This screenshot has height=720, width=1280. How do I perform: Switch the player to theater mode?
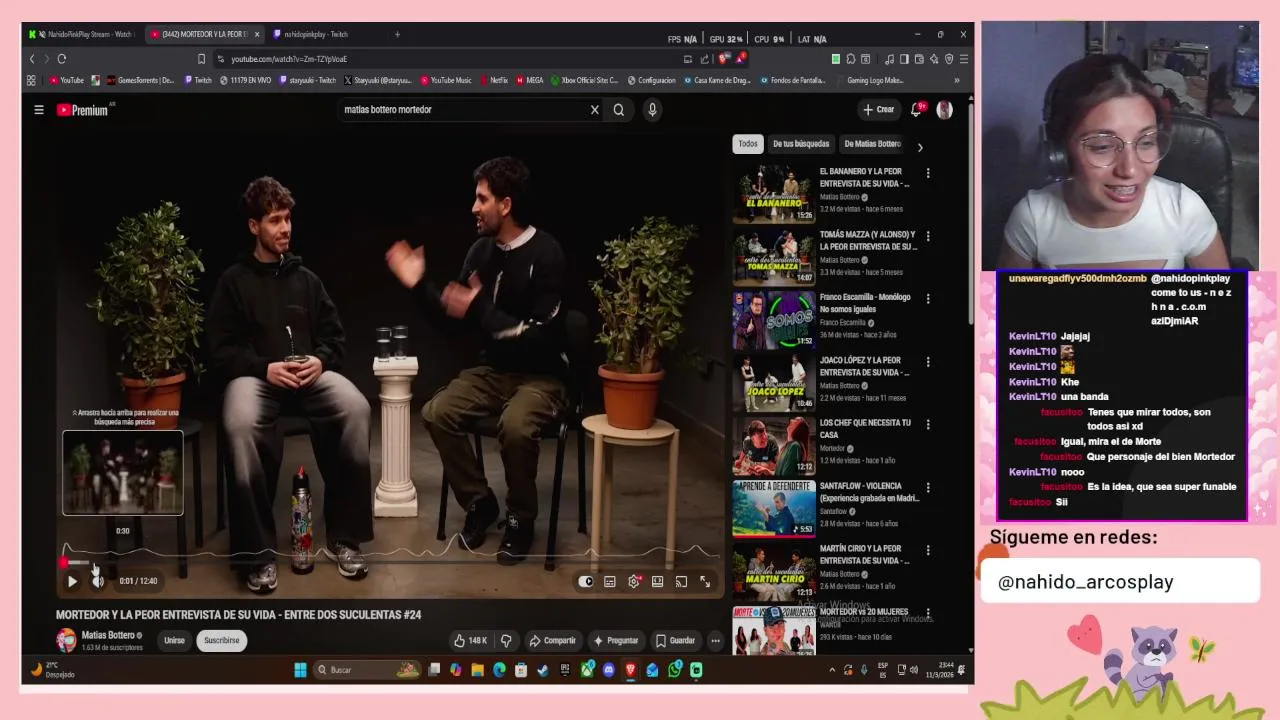(658, 581)
